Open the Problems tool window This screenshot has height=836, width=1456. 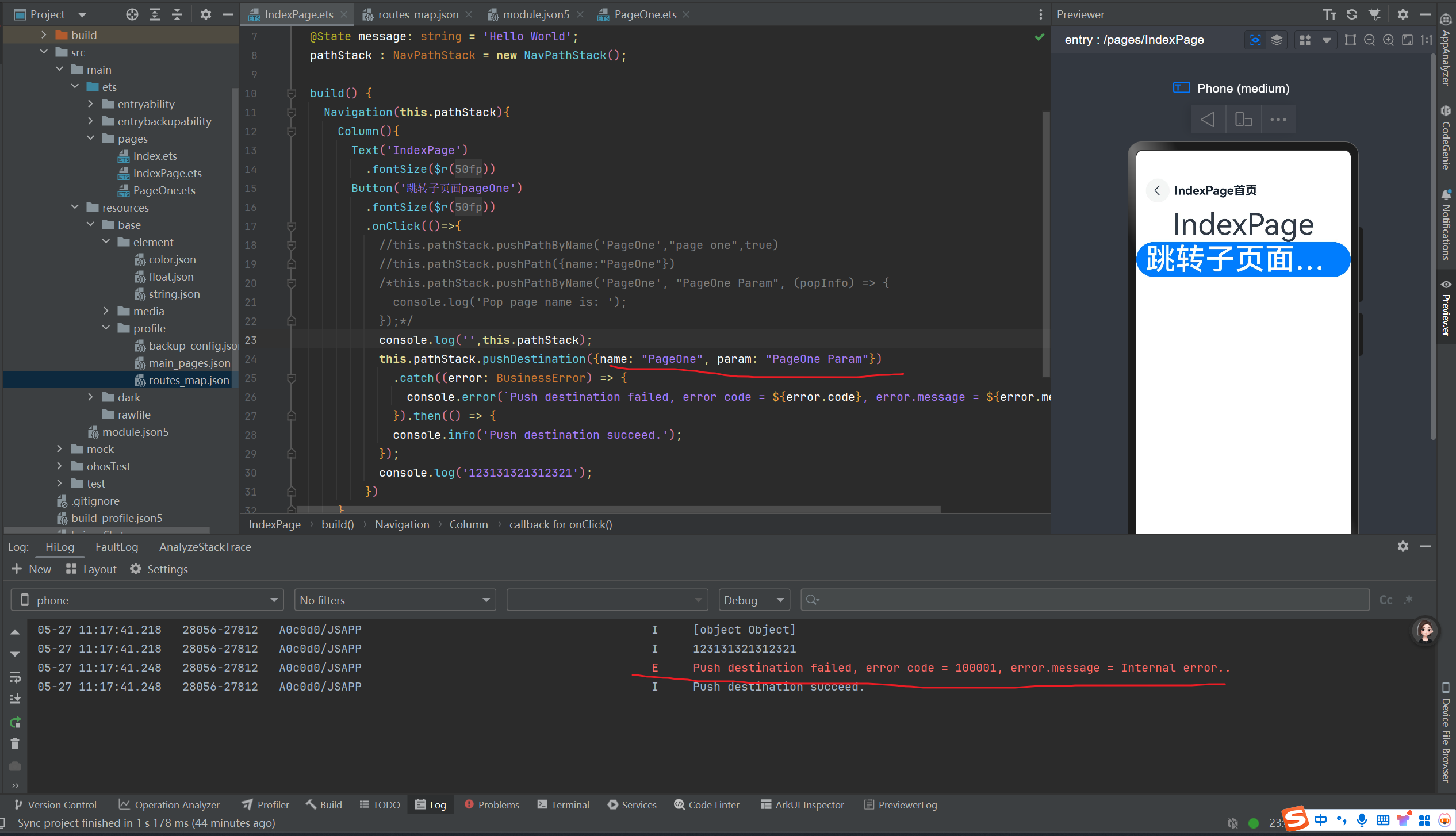(492, 805)
